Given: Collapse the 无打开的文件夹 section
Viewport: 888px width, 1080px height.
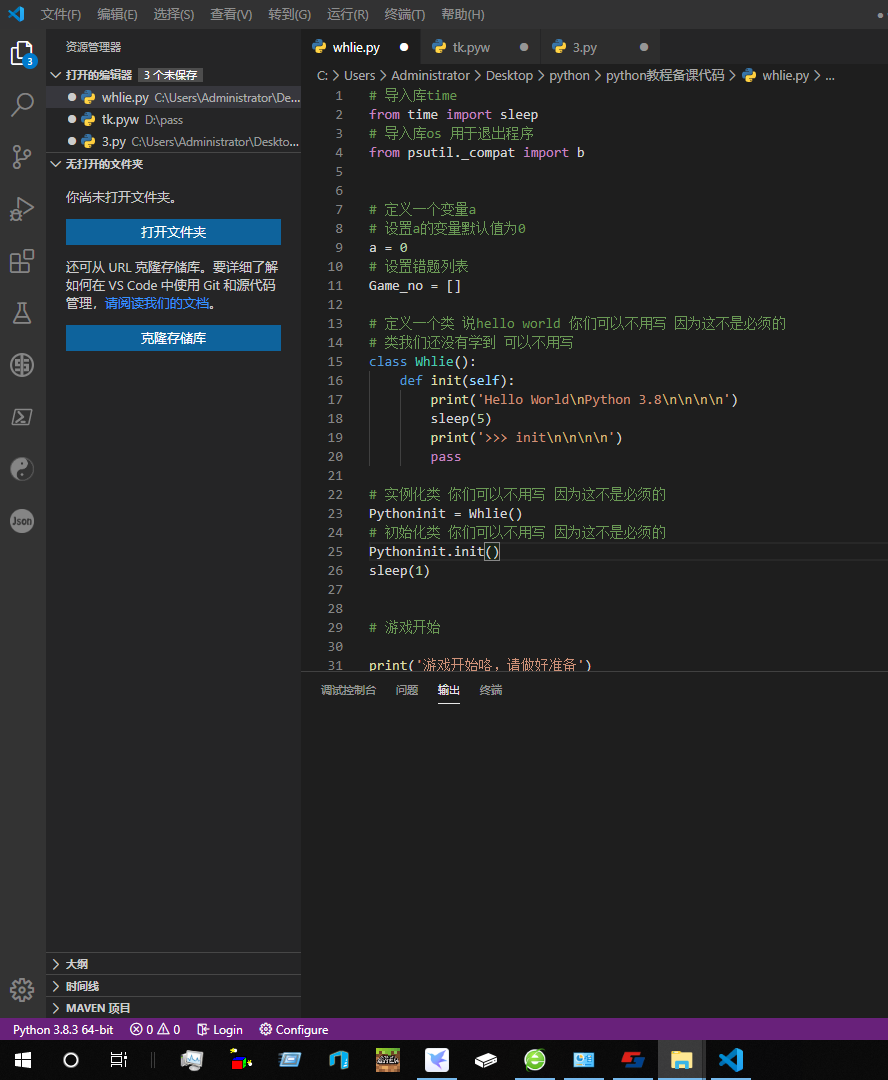Looking at the screenshot, I should pyautogui.click(x=97, y=164).
